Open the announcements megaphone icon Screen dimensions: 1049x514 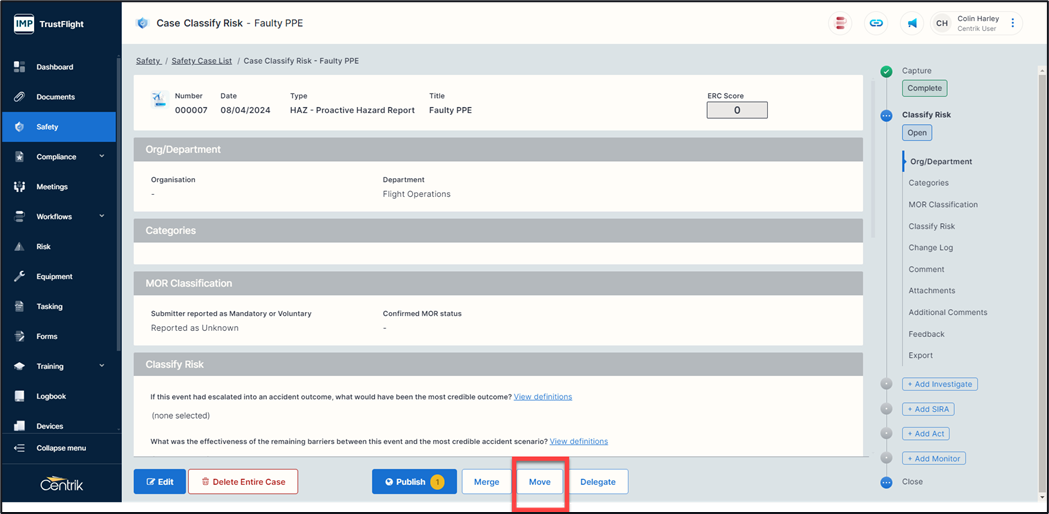pos(912,23)
